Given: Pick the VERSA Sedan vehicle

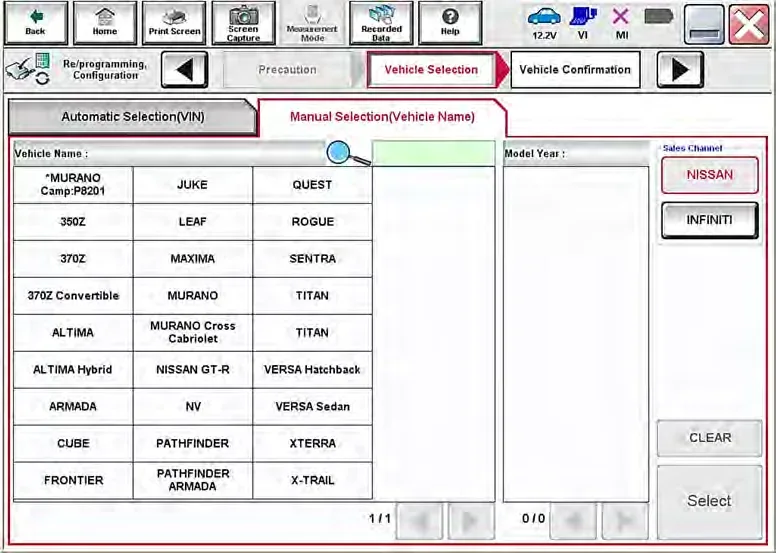Looking at the screenshot, I should (312, 406).
